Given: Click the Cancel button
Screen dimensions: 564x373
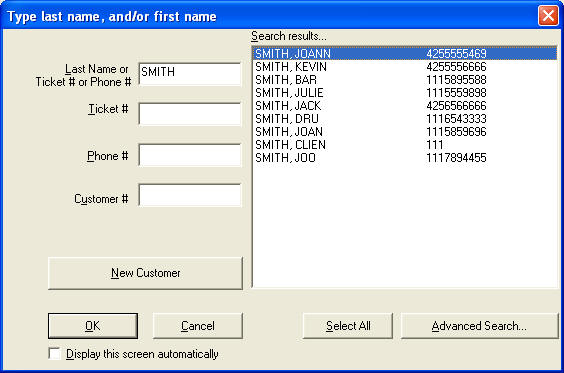Looking at the screenshot, I should (198, 326).
